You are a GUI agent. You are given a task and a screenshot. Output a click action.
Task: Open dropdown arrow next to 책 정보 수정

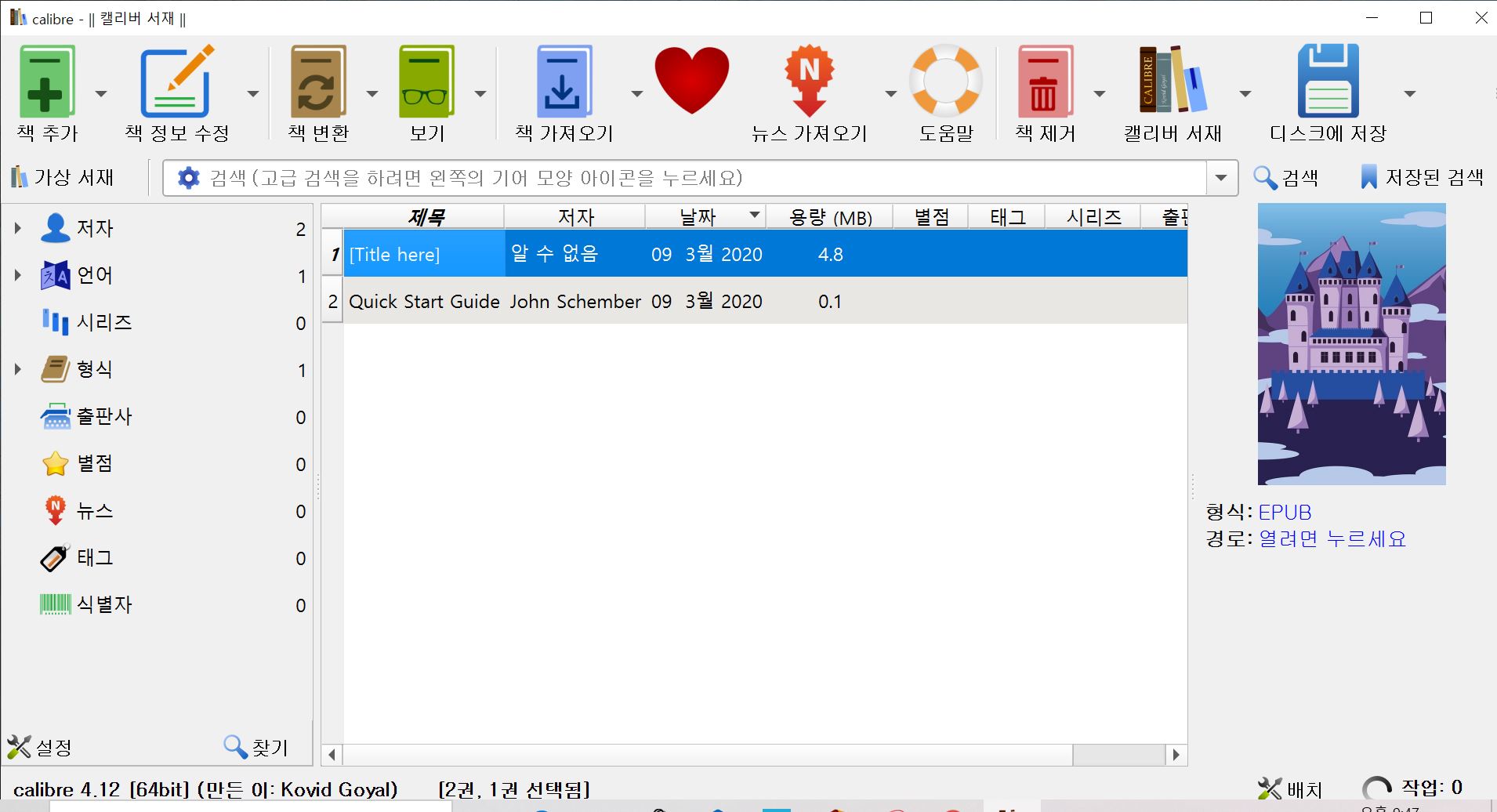(x=252, y=93)
